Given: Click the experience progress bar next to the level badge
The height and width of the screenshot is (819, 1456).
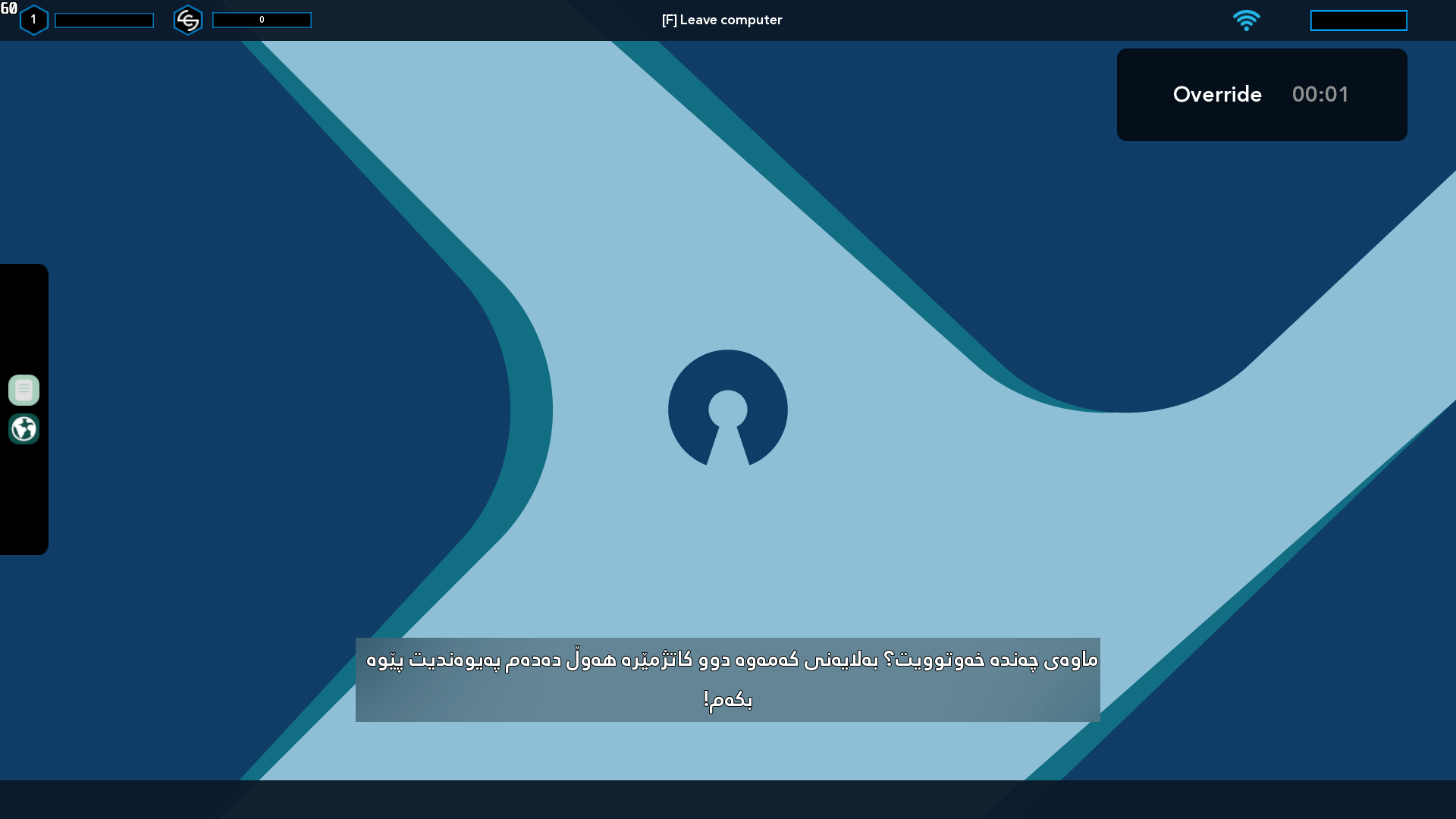Looking at the screenshot, I should point(104,20).
